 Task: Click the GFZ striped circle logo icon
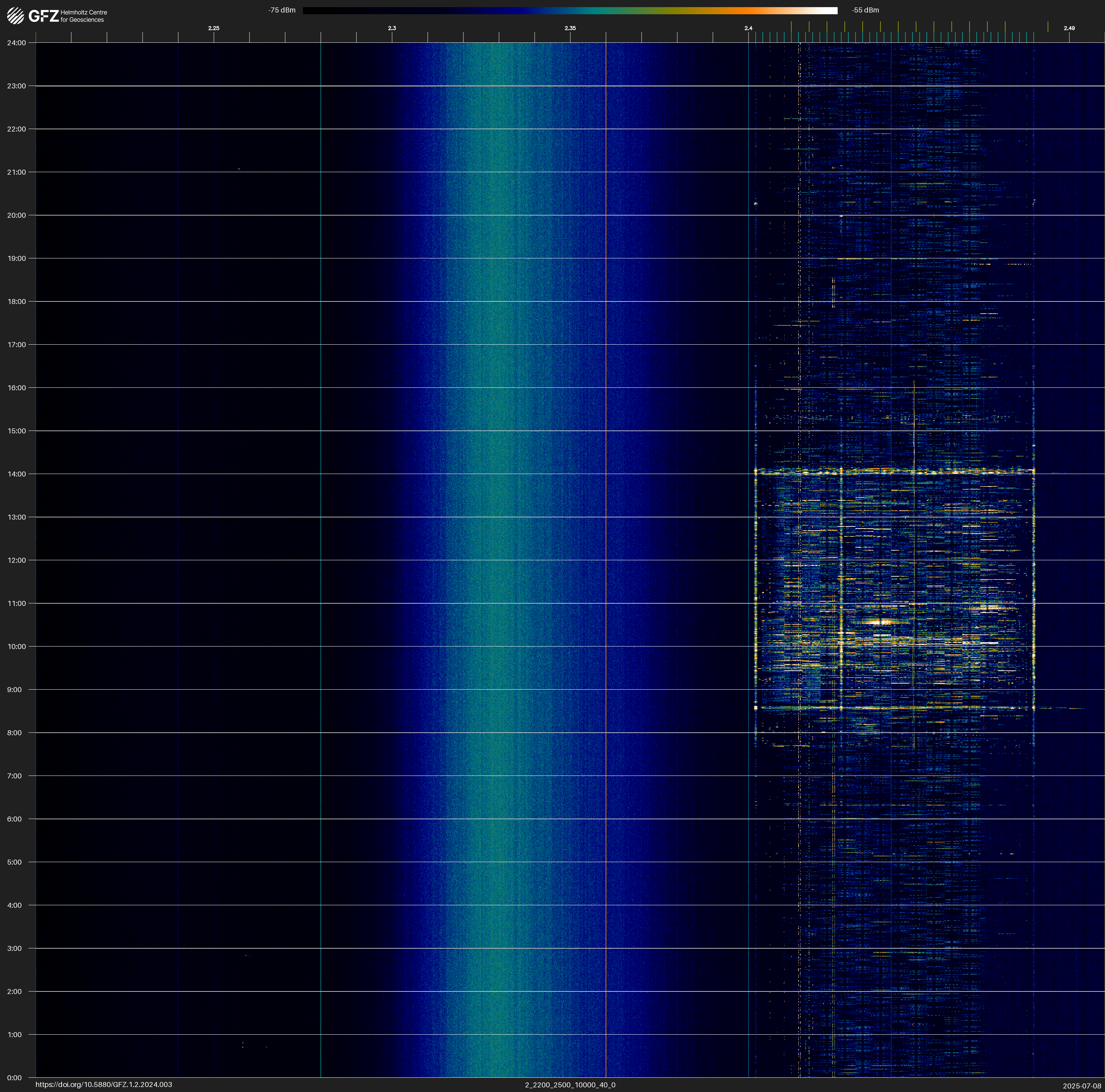pyautogui.click(x=15, y=15)
